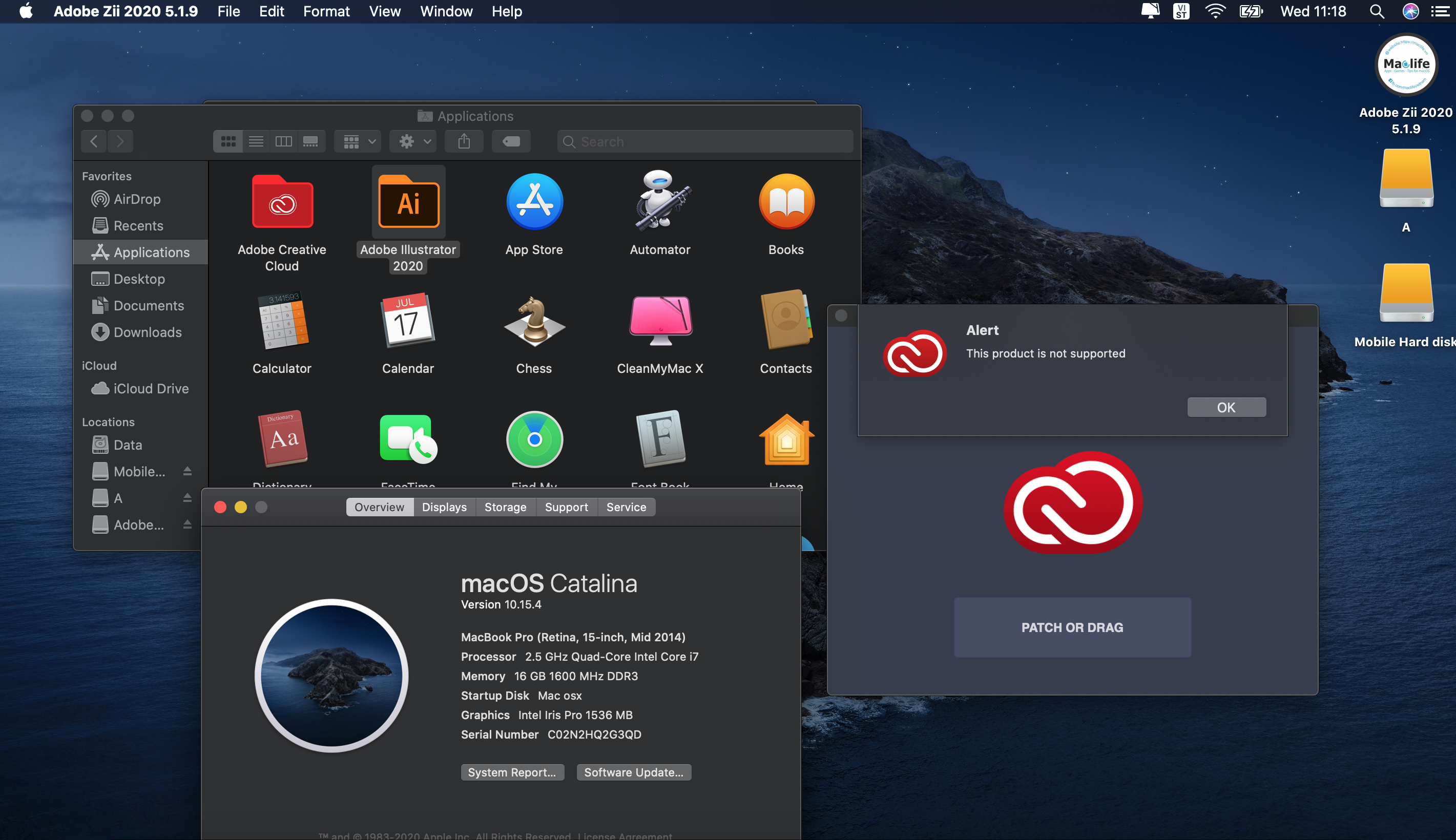Select Applications in Finder sidebar
Image resolution: width=1456 pixels, height=840 pixels.
(141, 252)
